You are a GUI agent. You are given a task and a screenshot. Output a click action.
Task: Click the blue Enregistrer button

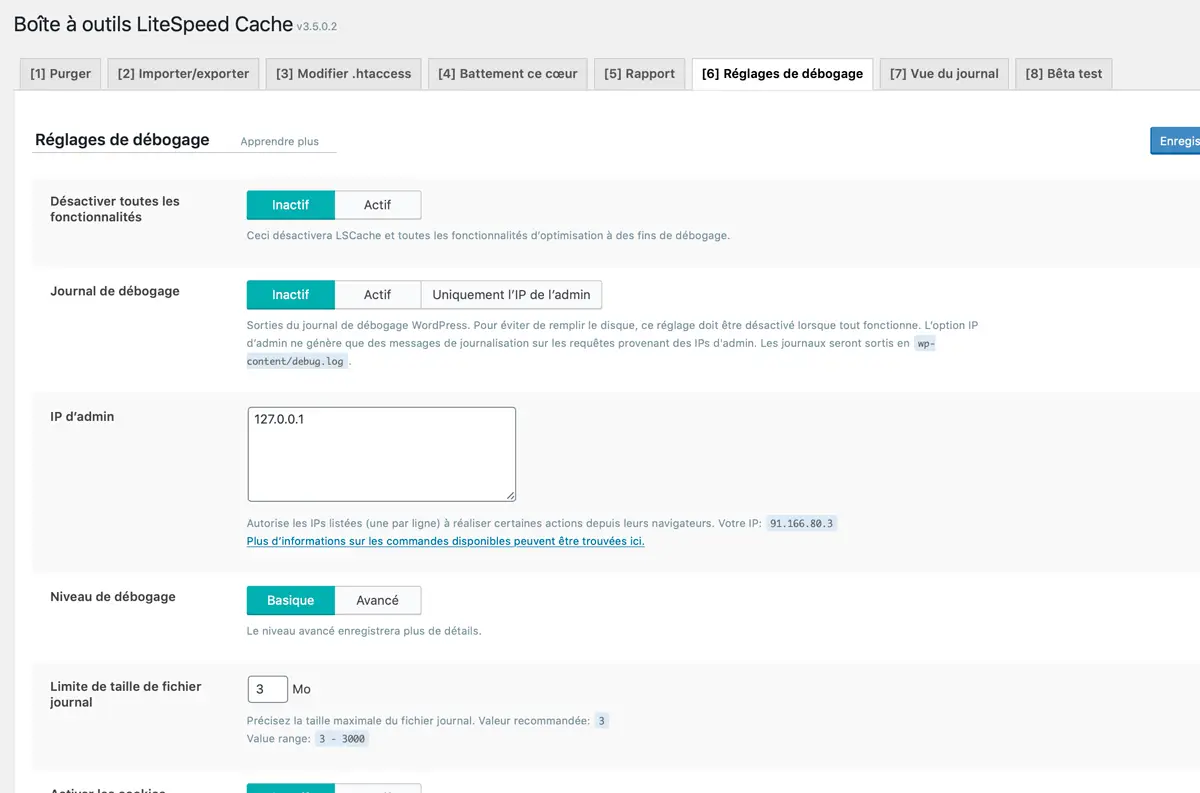click(x=1176, y=141)
